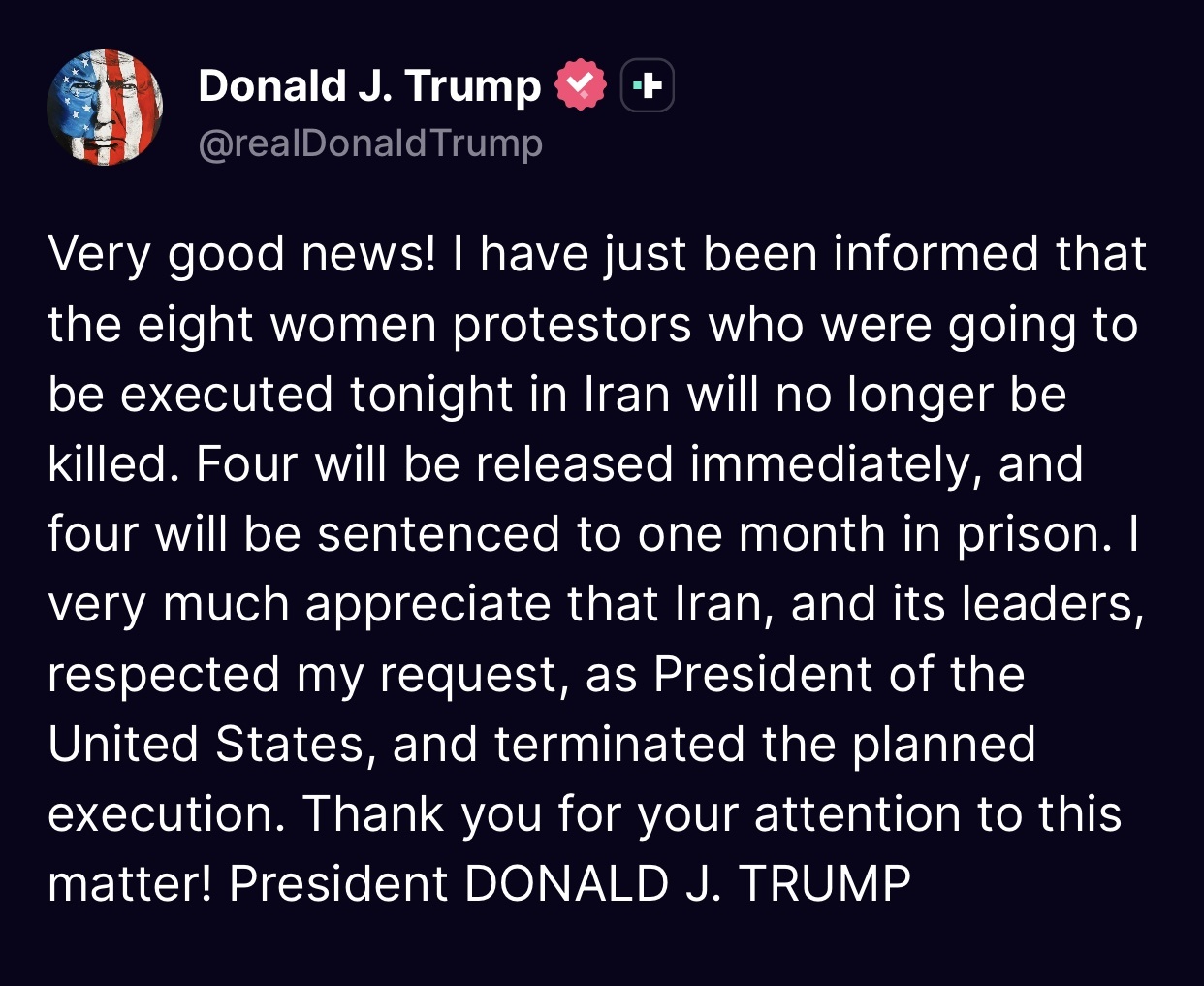The height and width of the screenshot is (986, 1204).
Task: Click the flag-painted profile avatar
Action: pyautogui.click(x=105, y=108)
